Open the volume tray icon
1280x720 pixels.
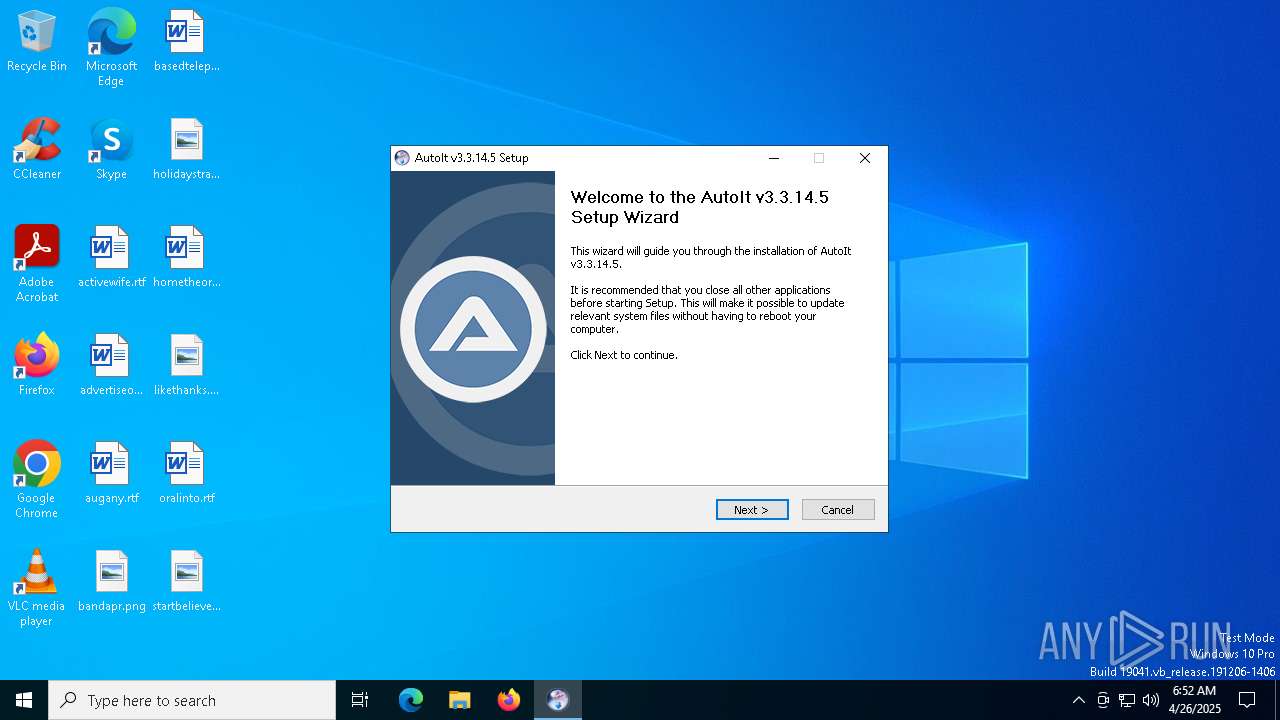pos(1151,700)
